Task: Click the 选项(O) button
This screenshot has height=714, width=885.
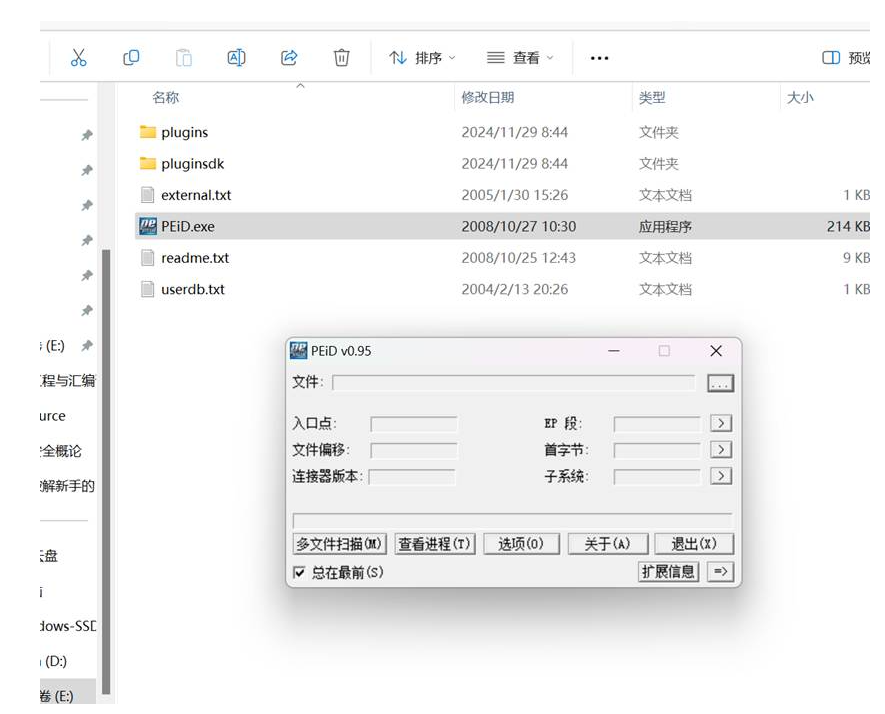Action: tap(521, 544)
